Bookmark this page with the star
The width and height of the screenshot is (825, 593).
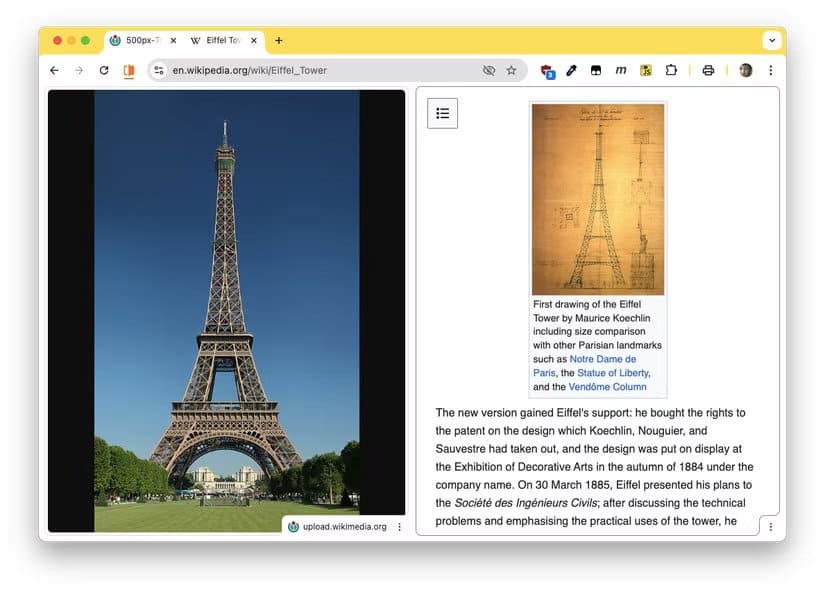click(x=513, y=70)
